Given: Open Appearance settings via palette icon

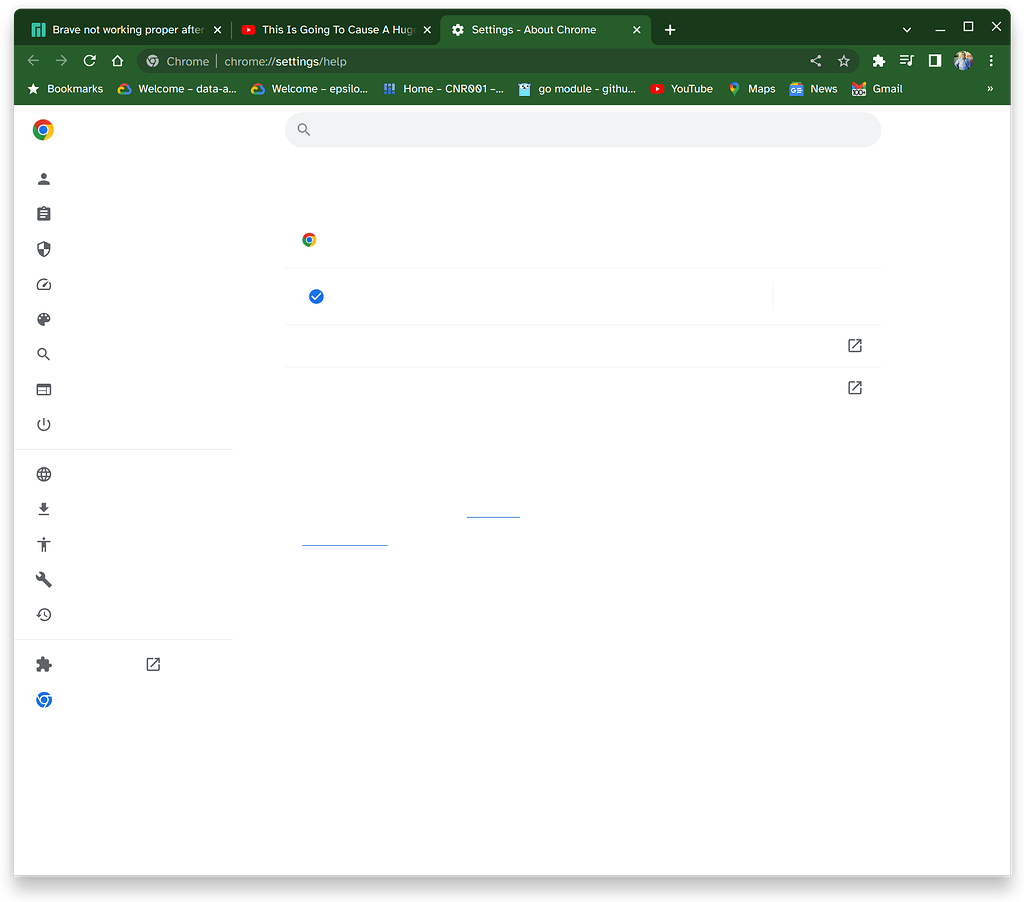Looking at the screenshot, I should (x=43, y=320).
